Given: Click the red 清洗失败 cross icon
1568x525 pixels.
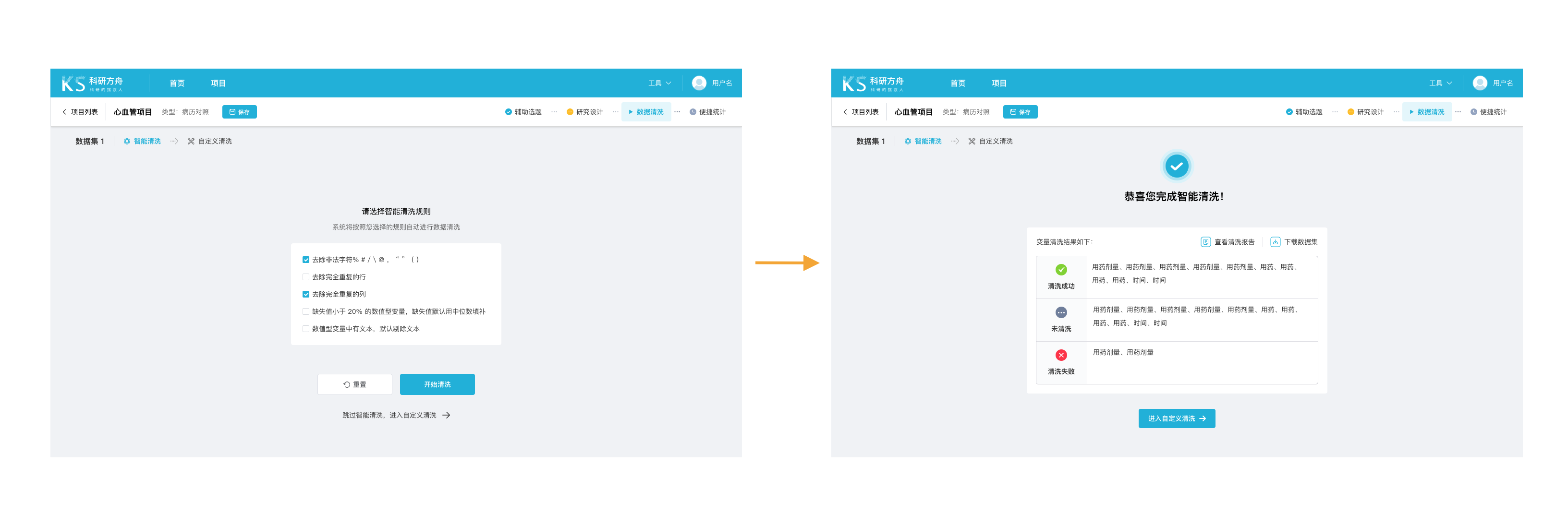Looking at the screenshot, I should 1061,355.
